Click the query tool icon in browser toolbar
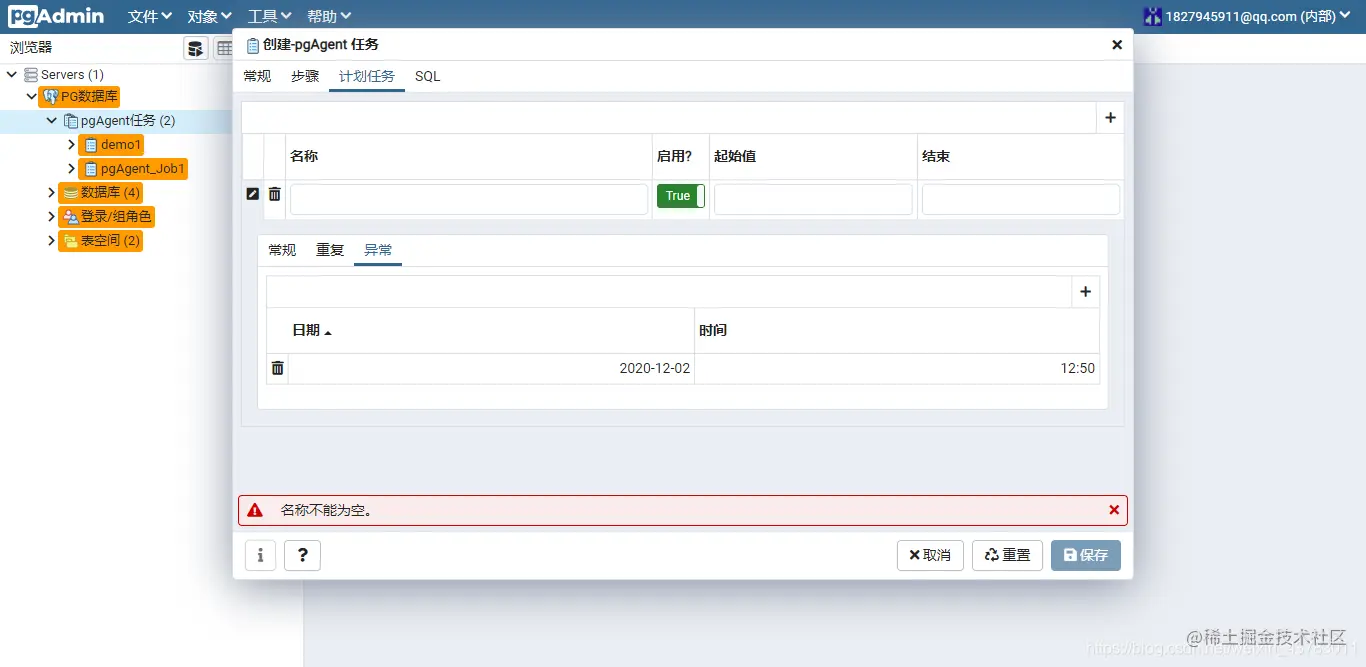1366x667 pixels. (196, 48)
